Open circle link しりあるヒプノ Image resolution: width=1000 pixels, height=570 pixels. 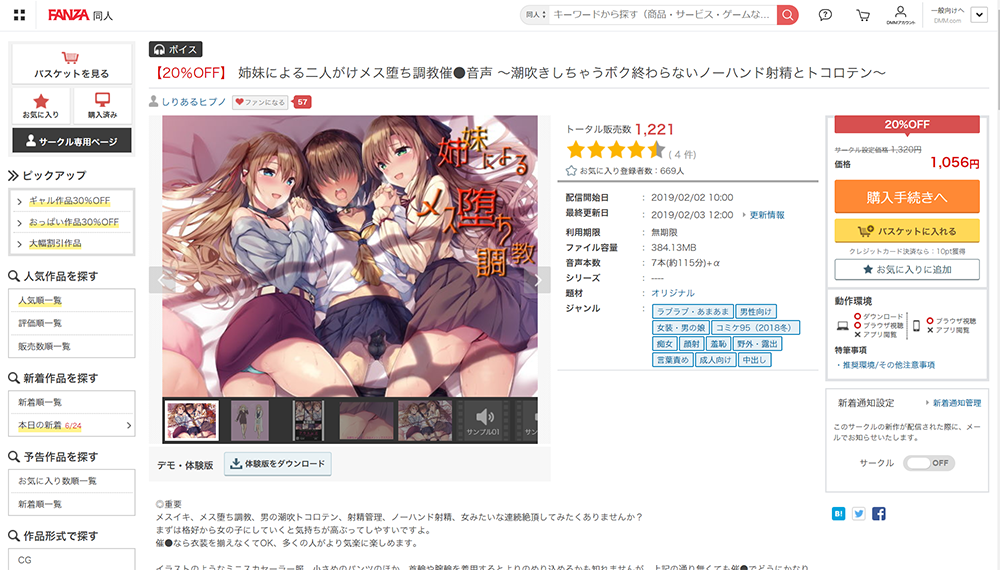[193, 101]
